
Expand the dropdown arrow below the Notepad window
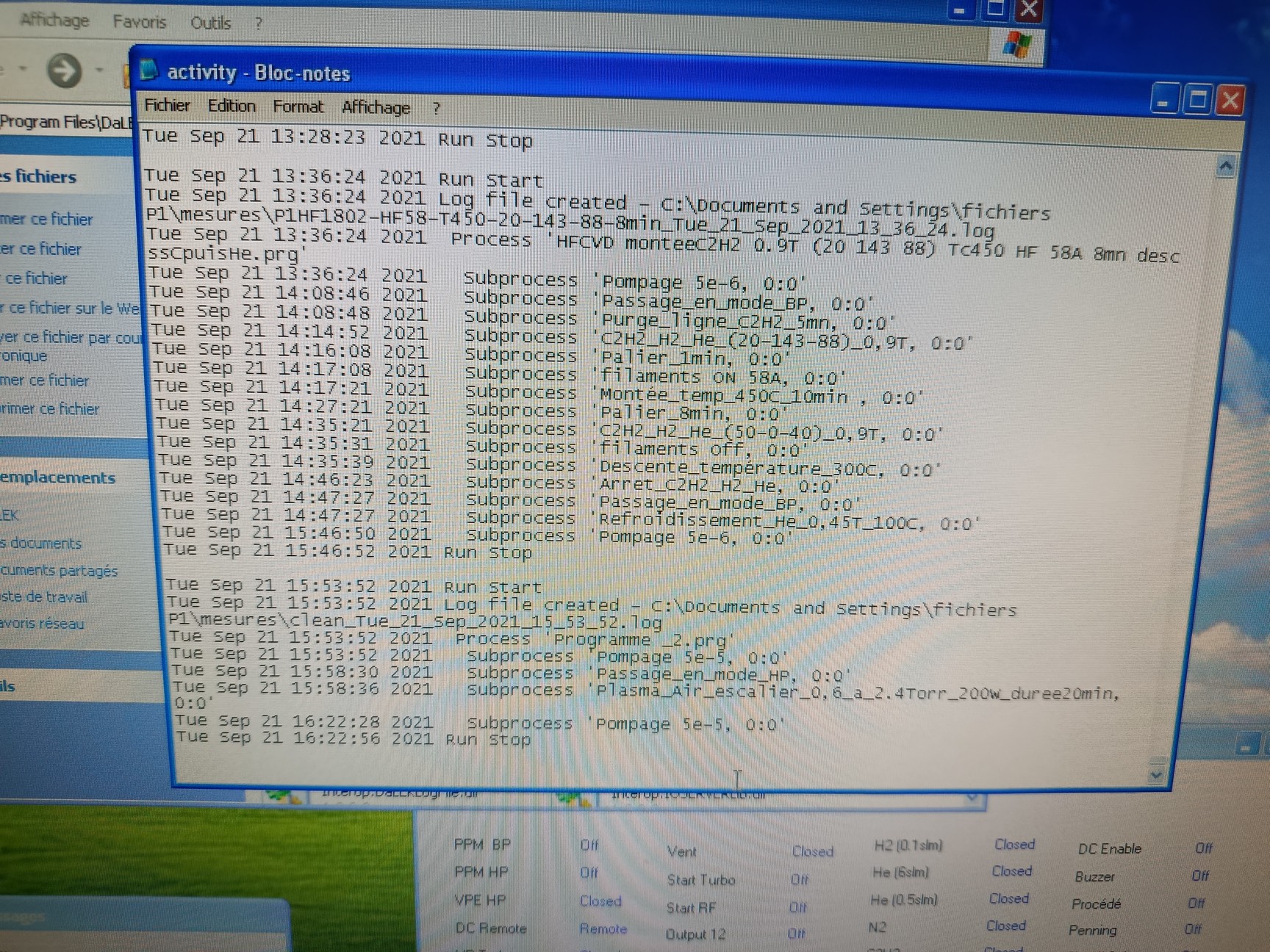pyautogui.click(x=972, y=797)
